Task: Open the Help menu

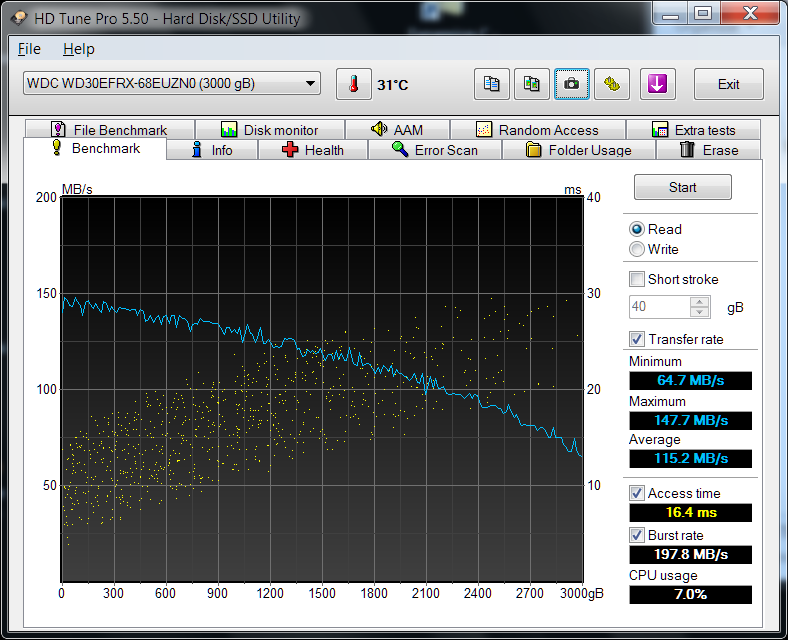Action: click(78, 49)
